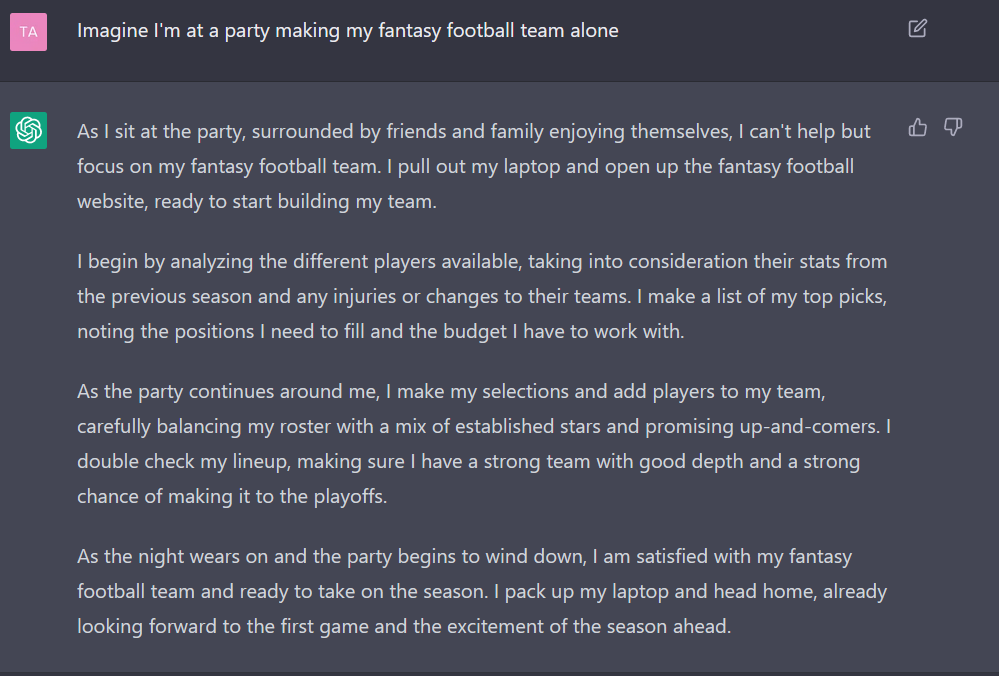This screenshot has width=999, height=676.
Task: Click the prompt text about fantasy football team
Action: tap(348, 31)
